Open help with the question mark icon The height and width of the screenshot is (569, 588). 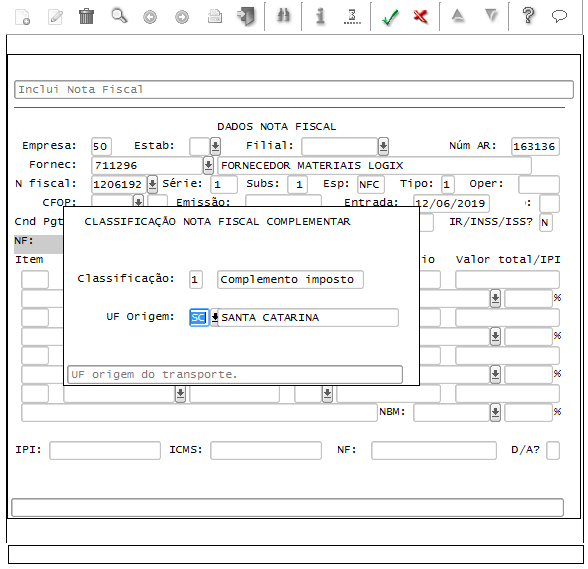tap(528, 16)
